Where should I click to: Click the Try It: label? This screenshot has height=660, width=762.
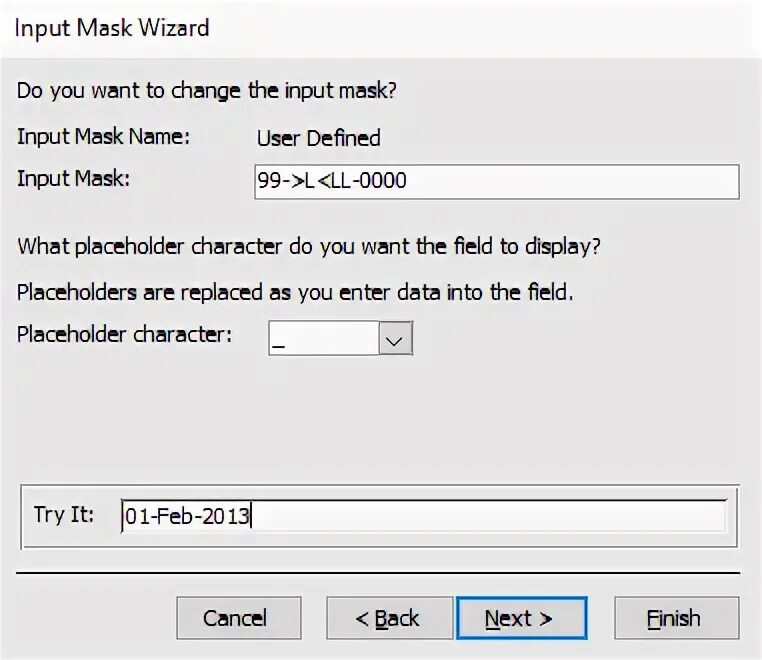coord(64,514)
